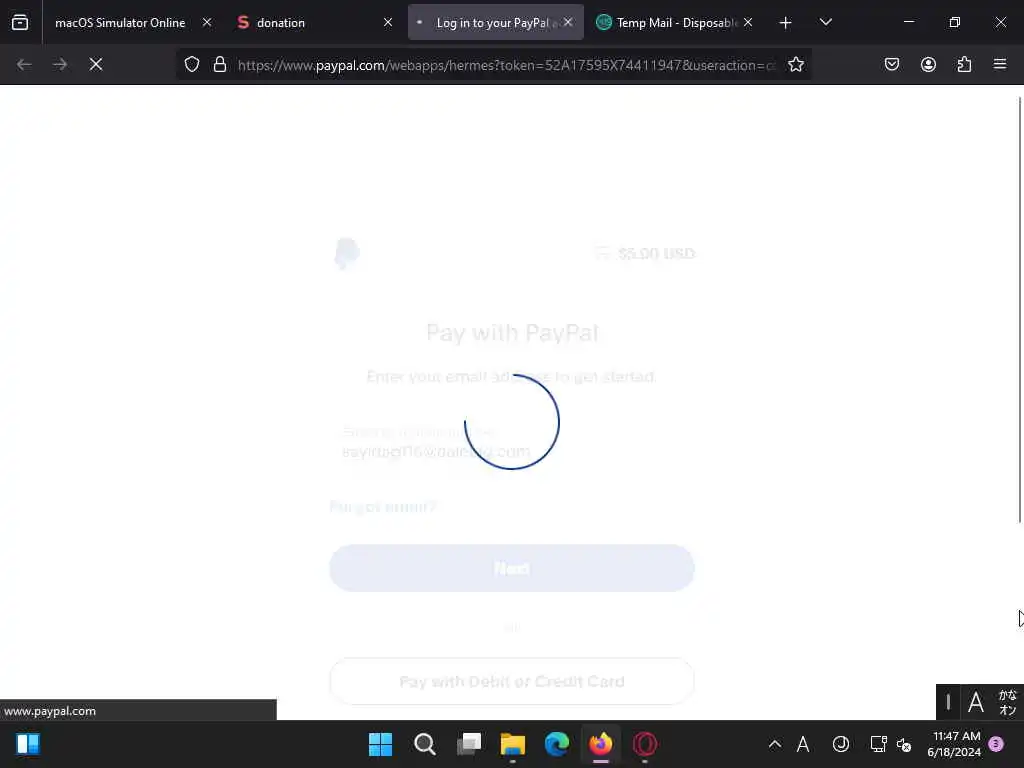Toggle IME input mode A in tray
The width and height of the screenshot is (1024, 768).
803,744
